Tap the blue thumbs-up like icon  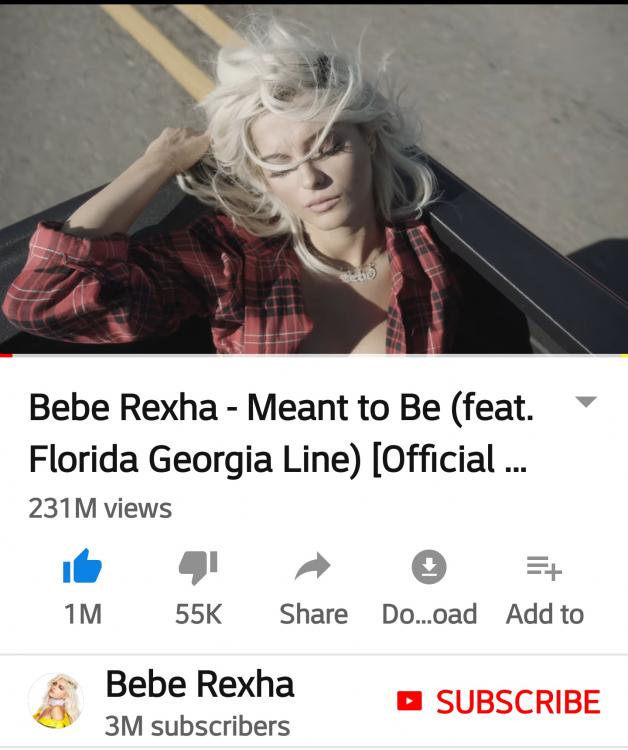[82, 566]
